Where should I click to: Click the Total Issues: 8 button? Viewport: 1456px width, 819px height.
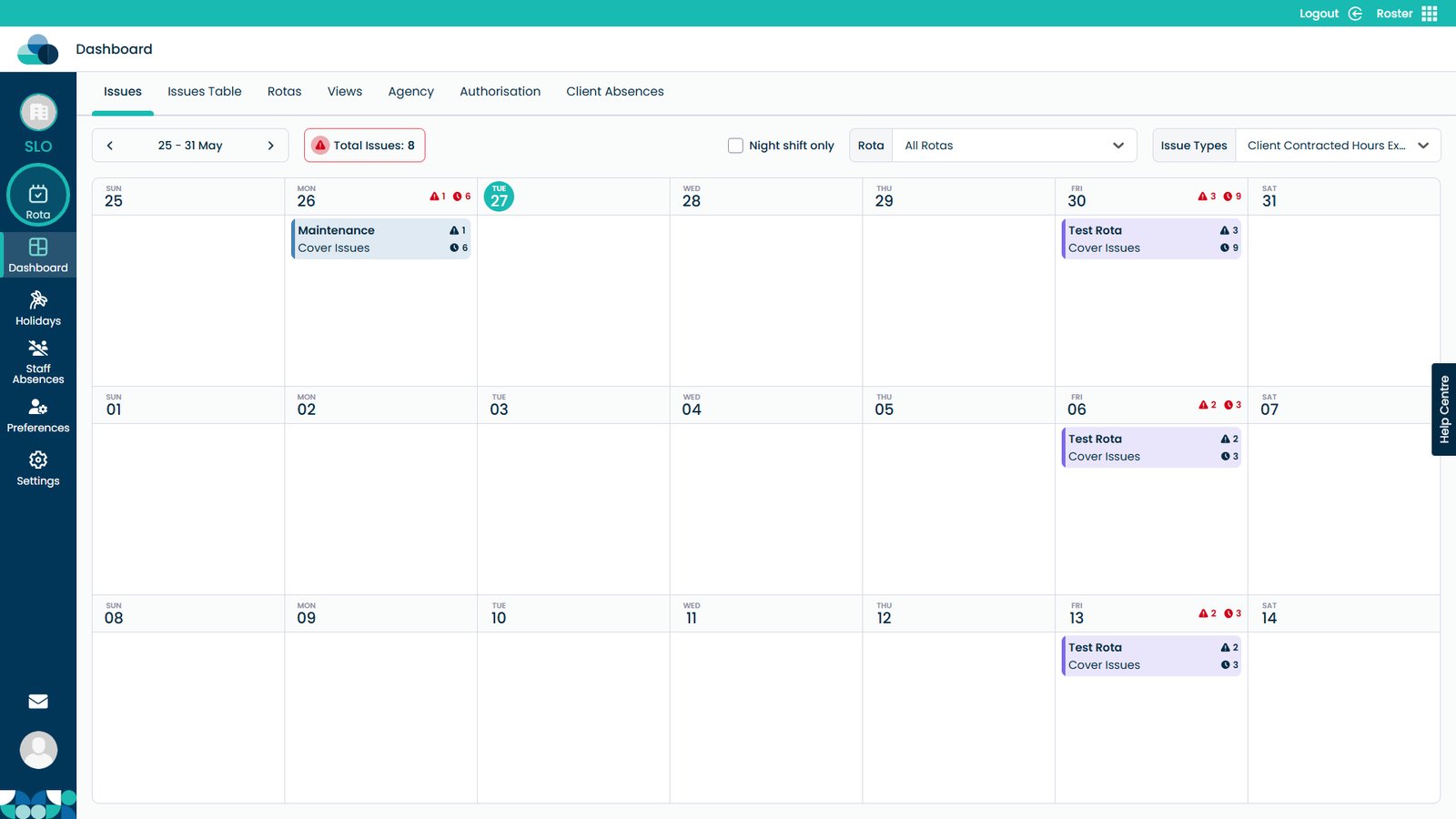tap(364, 146)
